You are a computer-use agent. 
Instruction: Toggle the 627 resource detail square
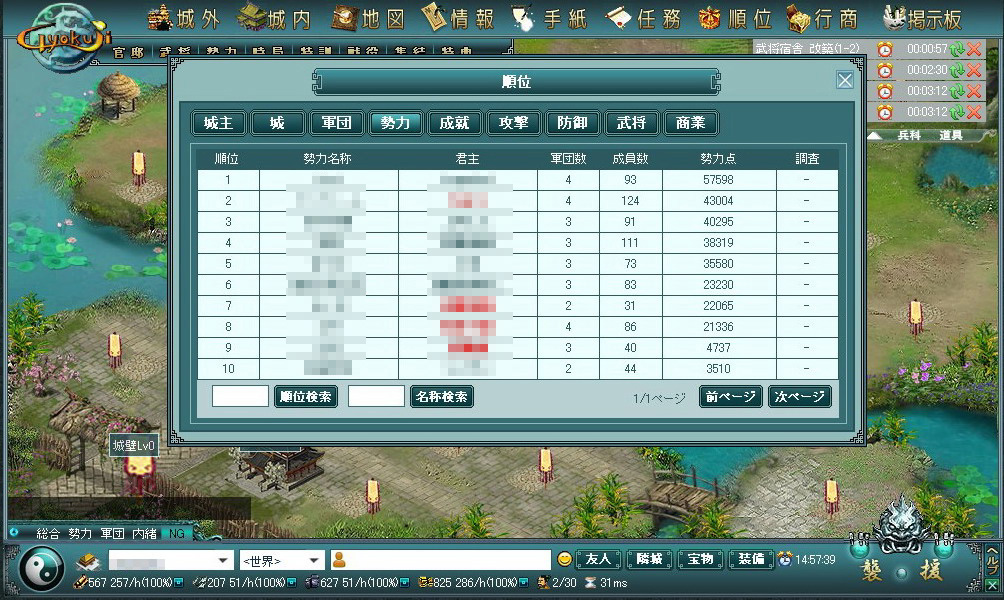click(405, 583)
